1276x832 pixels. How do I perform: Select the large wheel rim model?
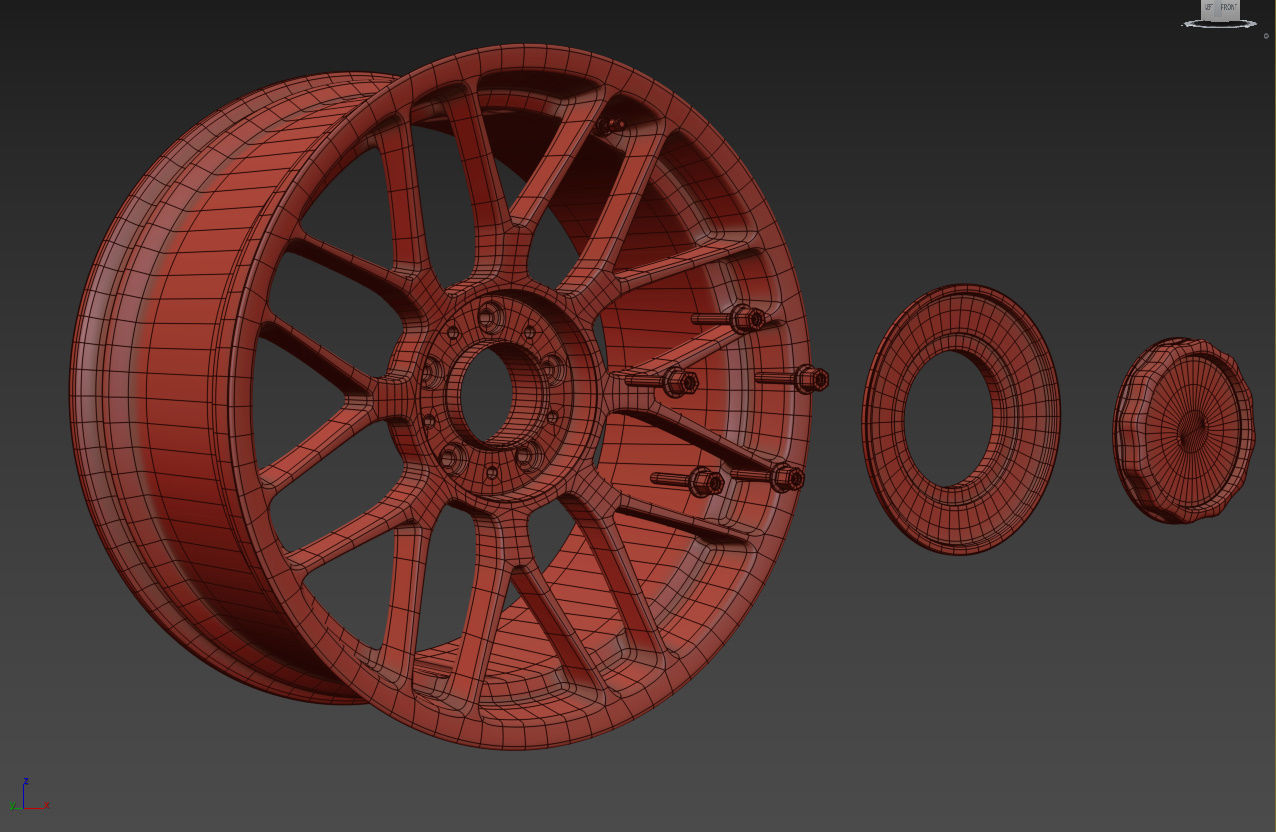tap(440, 397)
